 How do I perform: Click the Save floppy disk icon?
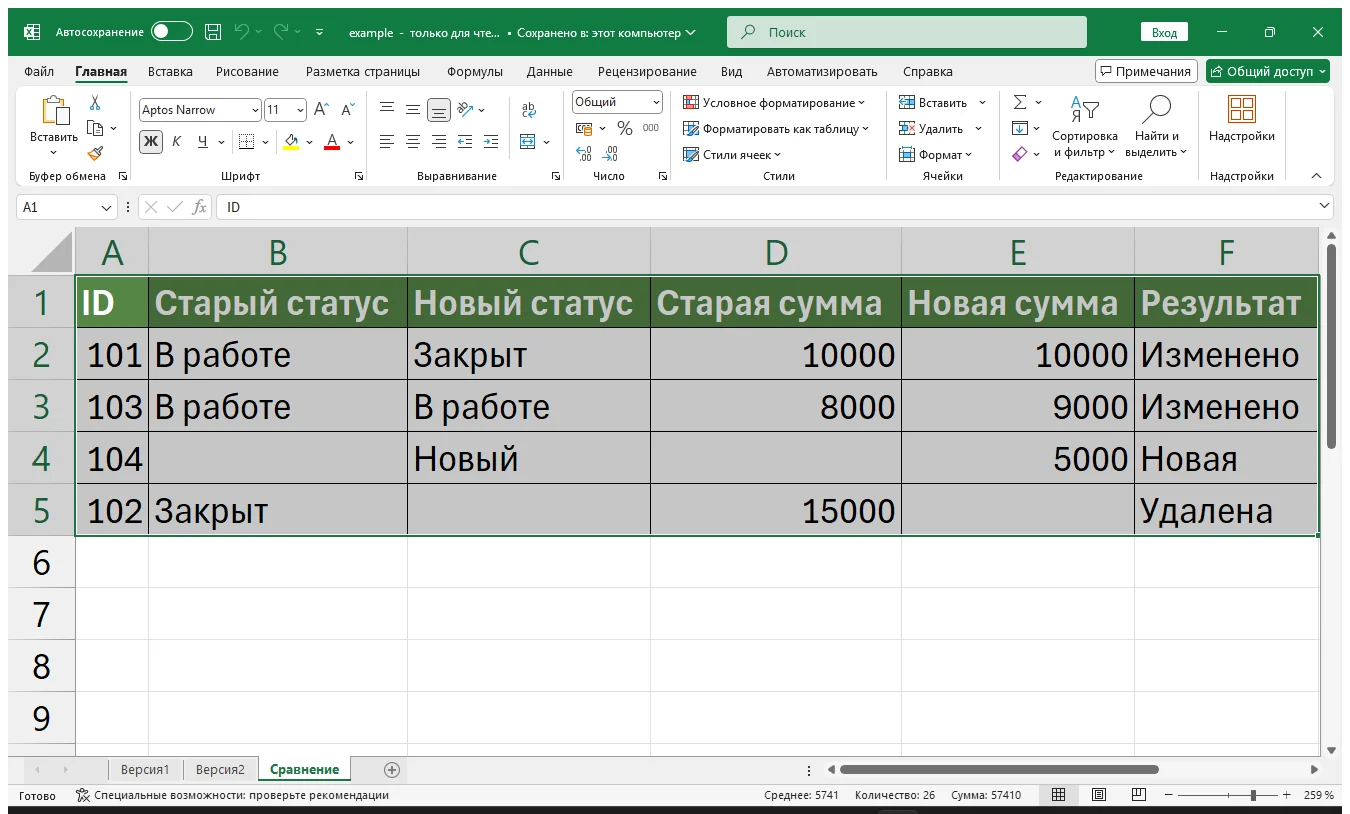(x=213, y=32)
